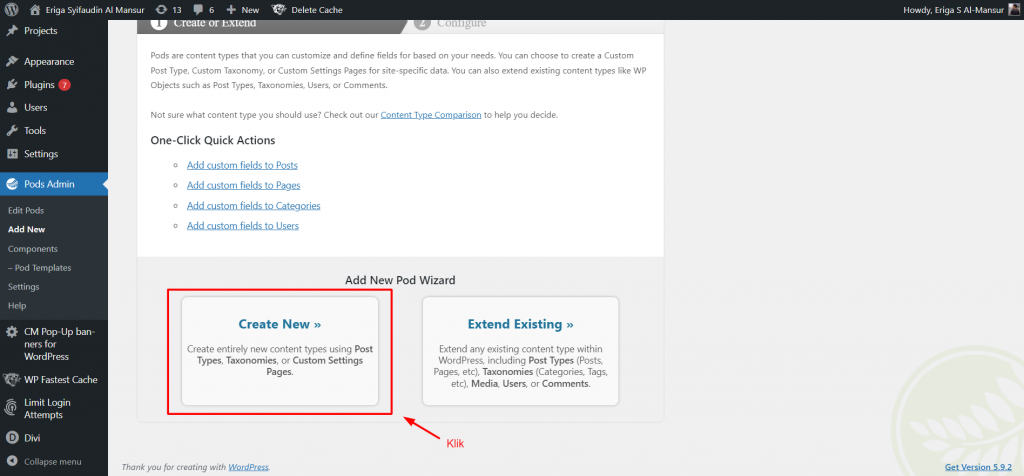Click the Divi D circle icon

tap(12, 438)
